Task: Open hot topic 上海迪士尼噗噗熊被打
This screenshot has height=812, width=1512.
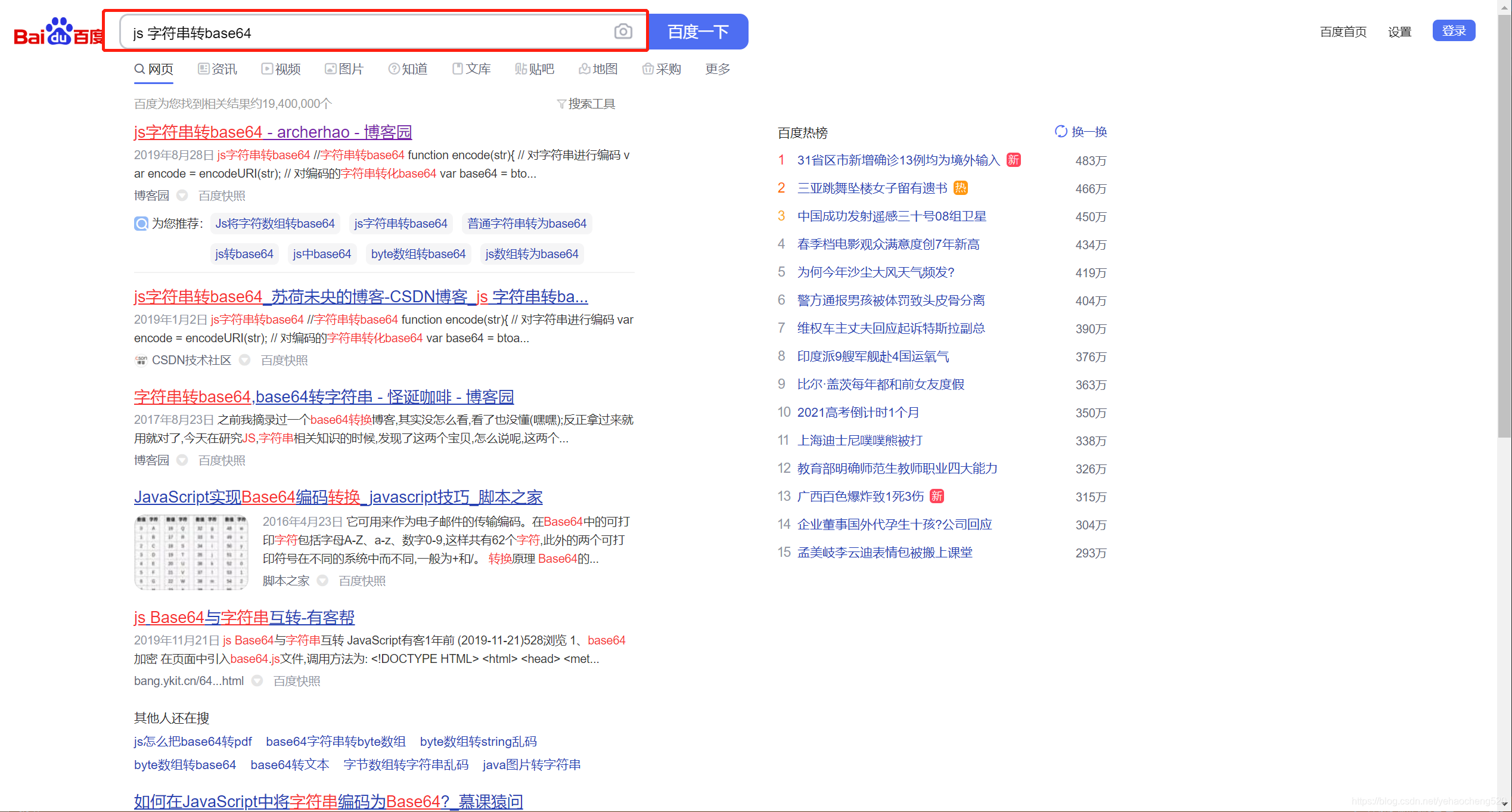Action: coord(860,440)
